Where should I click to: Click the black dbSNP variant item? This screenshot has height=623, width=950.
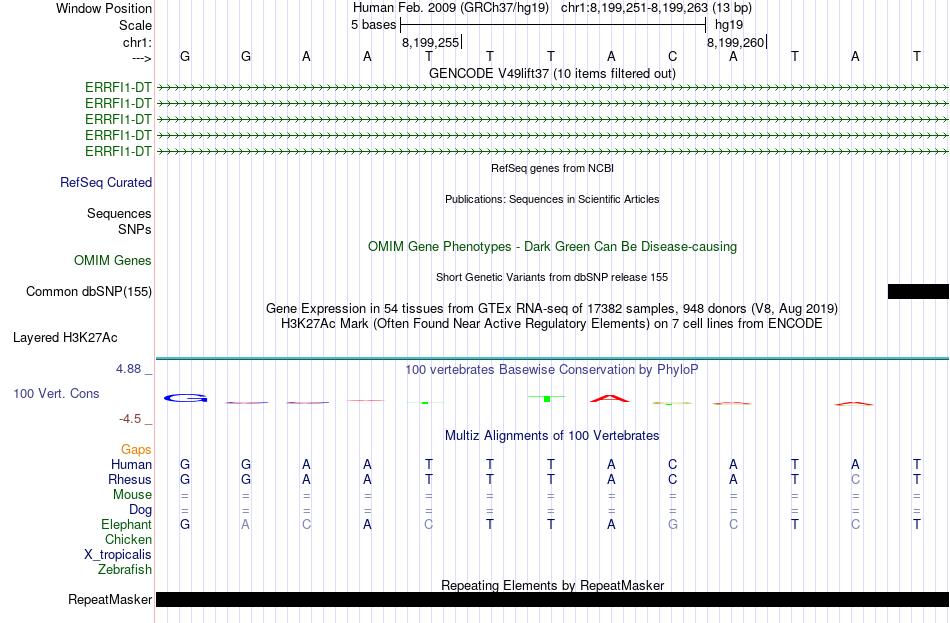click(x=918, y=292)
